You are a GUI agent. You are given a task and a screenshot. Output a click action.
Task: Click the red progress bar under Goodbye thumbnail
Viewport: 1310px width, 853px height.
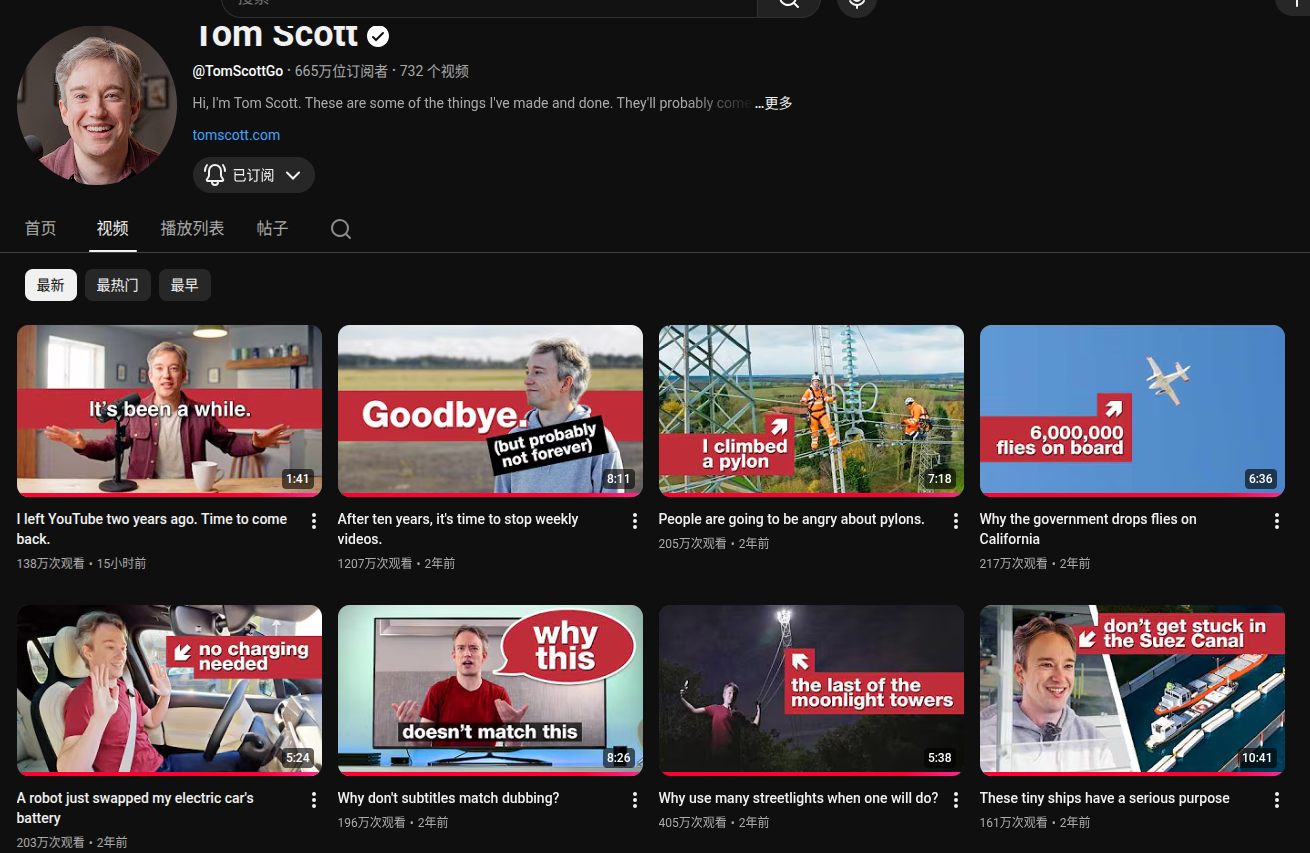coord(490,494)
